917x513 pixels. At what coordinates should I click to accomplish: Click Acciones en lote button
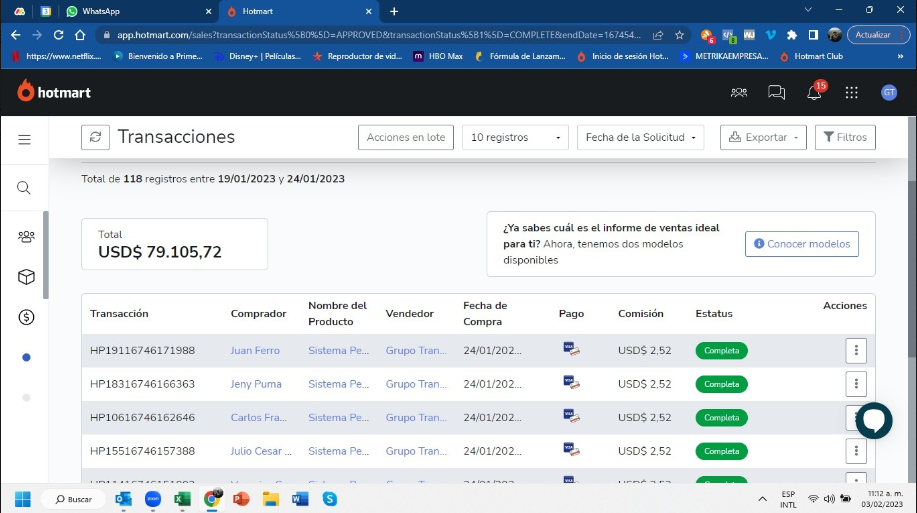(x=406, y=137)
